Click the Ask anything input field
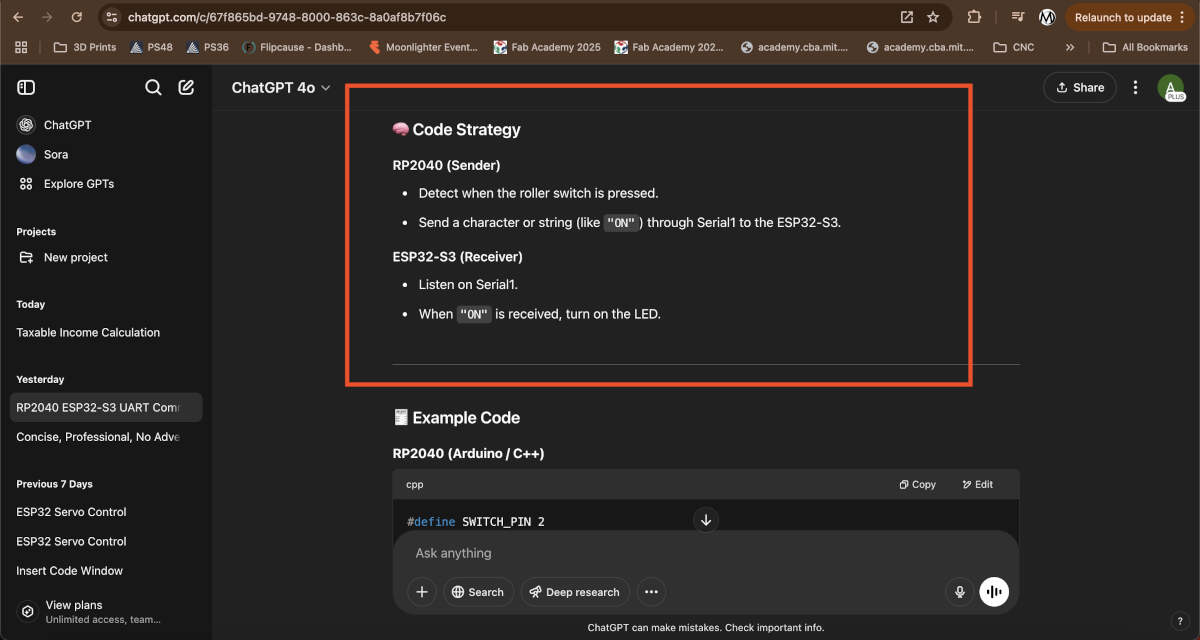The height and width of the screenshot is (640, 1200). (x=705, y=553)
